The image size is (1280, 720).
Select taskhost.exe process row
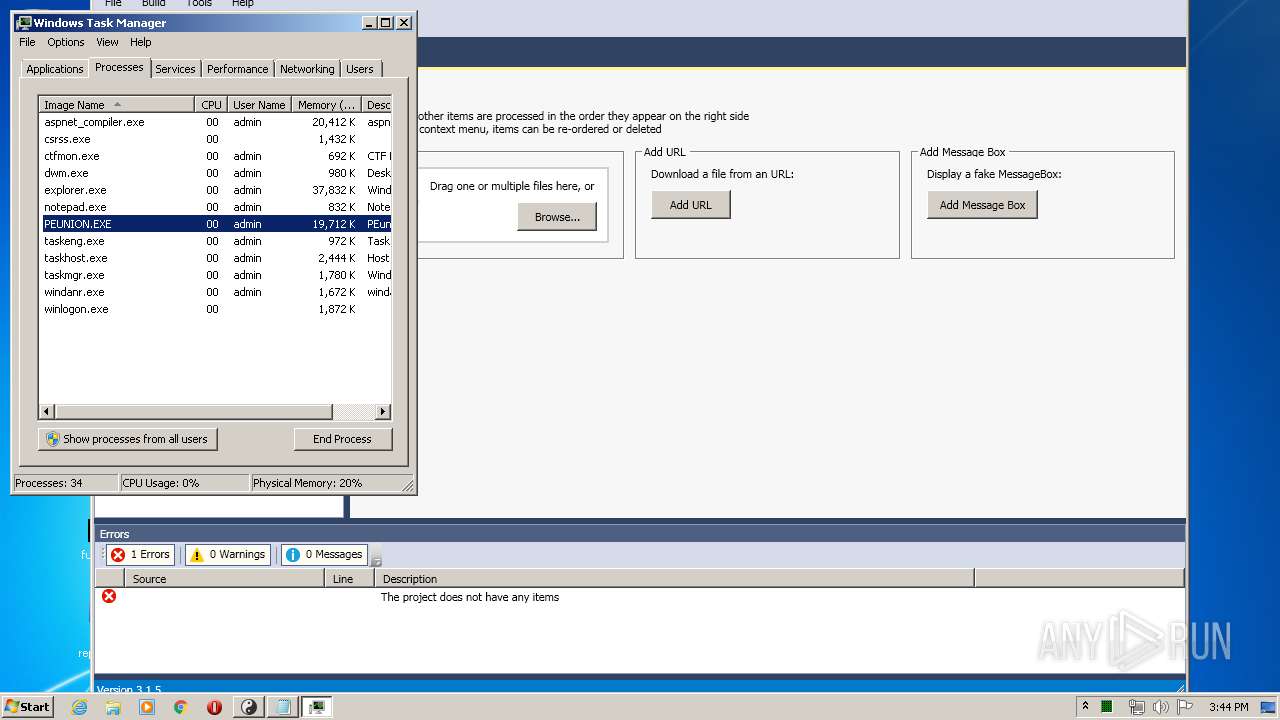point(215,258)
